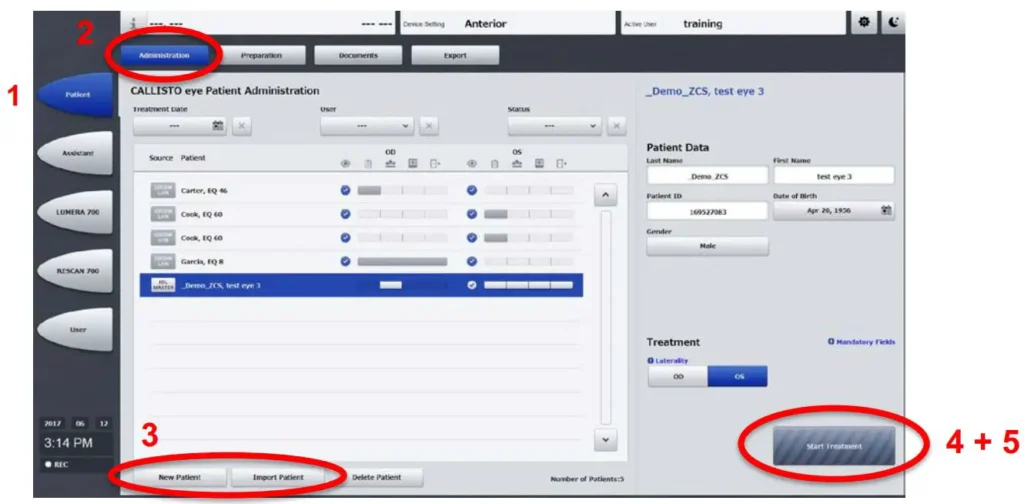
Task: Open the Date of Birth Apr 20, 1956 picker
Action: tap(834, 210)
